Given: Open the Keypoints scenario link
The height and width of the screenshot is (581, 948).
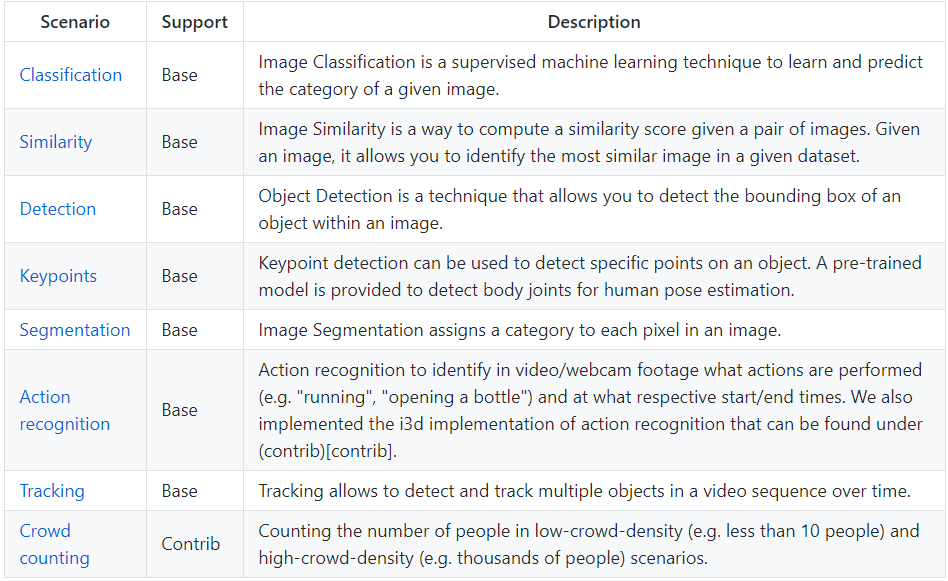Looking at the screenshot, I should click(x=58, y=276).
